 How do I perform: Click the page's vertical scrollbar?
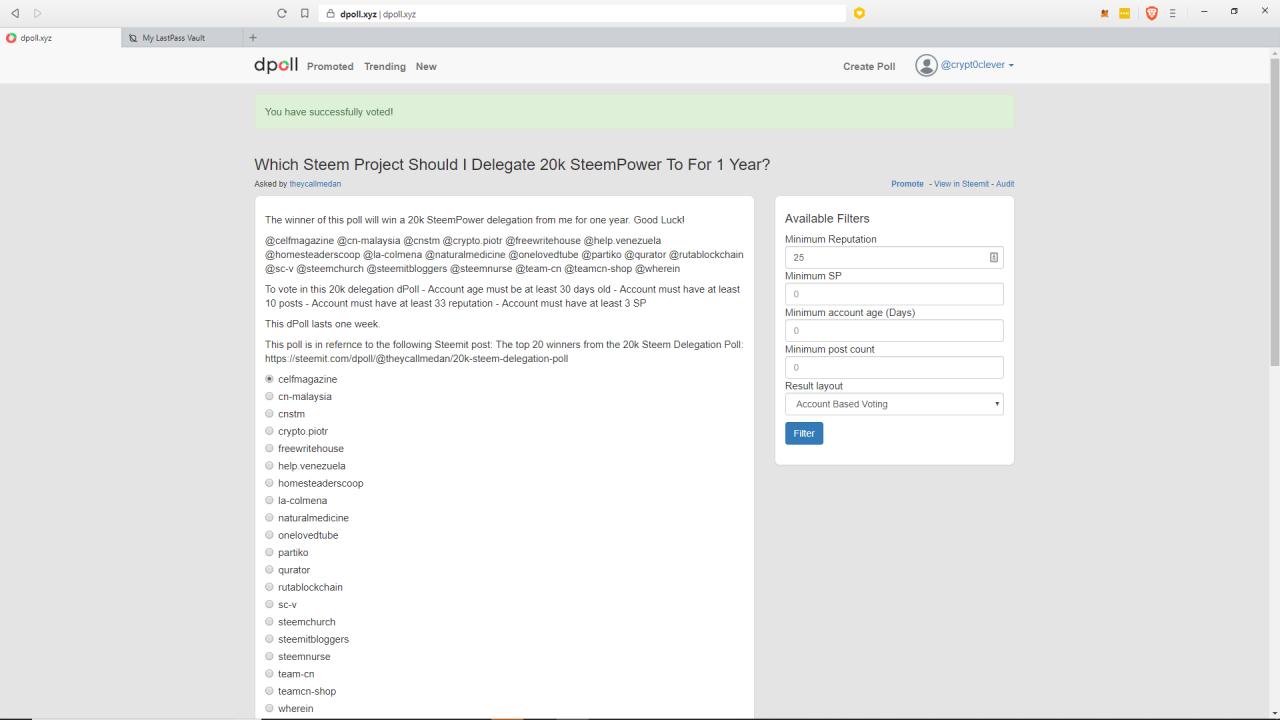[x=1274, y=210]
